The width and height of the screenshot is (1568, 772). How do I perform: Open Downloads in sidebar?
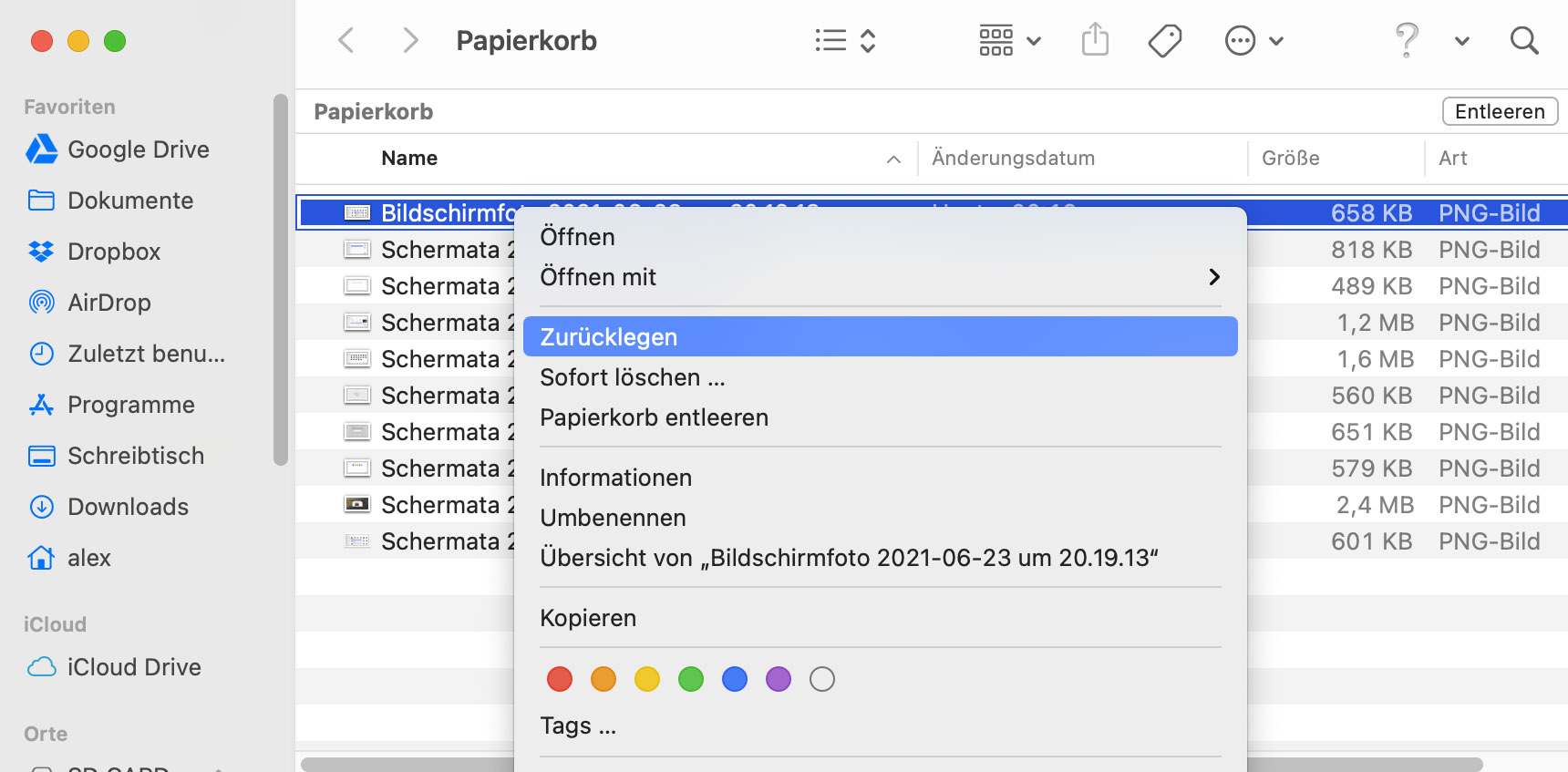[x=108, y=507]
